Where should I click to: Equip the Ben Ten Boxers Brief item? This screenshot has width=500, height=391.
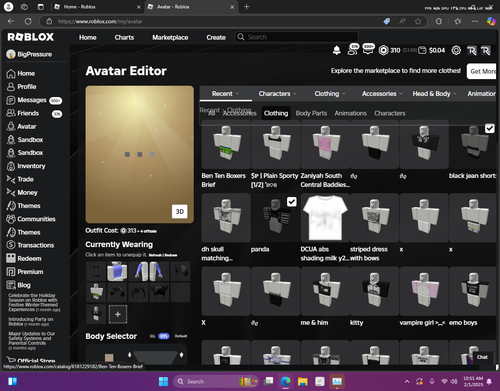coord(226,145)
